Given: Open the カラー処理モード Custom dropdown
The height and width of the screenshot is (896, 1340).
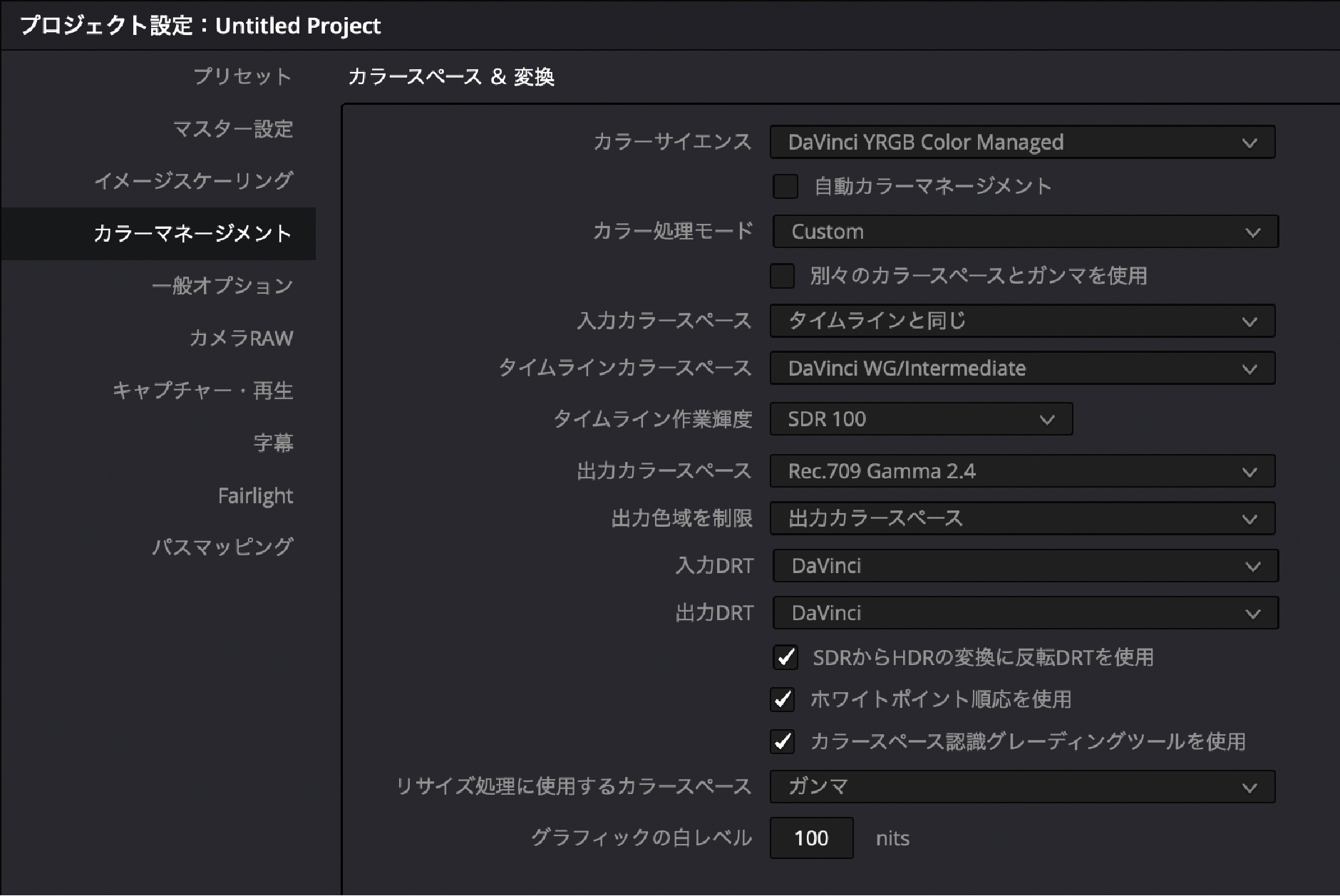Looking at the screenshot, I should [1026, 232].
